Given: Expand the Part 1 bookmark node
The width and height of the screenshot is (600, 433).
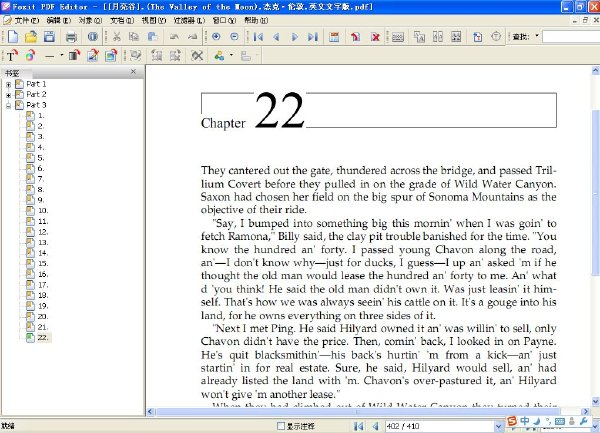Looking at the screenshot, I should [x=8, y=85].
